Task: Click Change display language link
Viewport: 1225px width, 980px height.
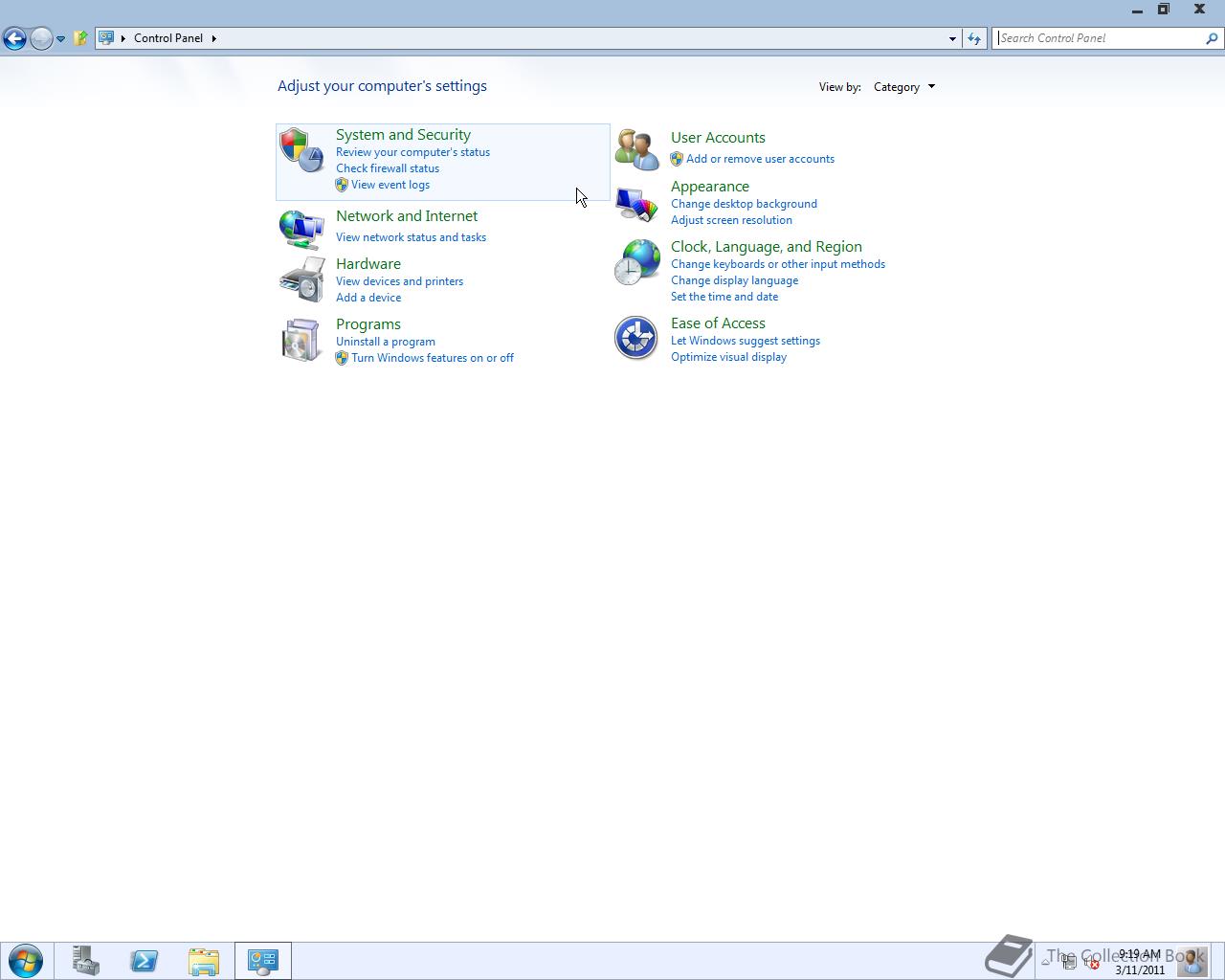Action: [x=734, y=280]
